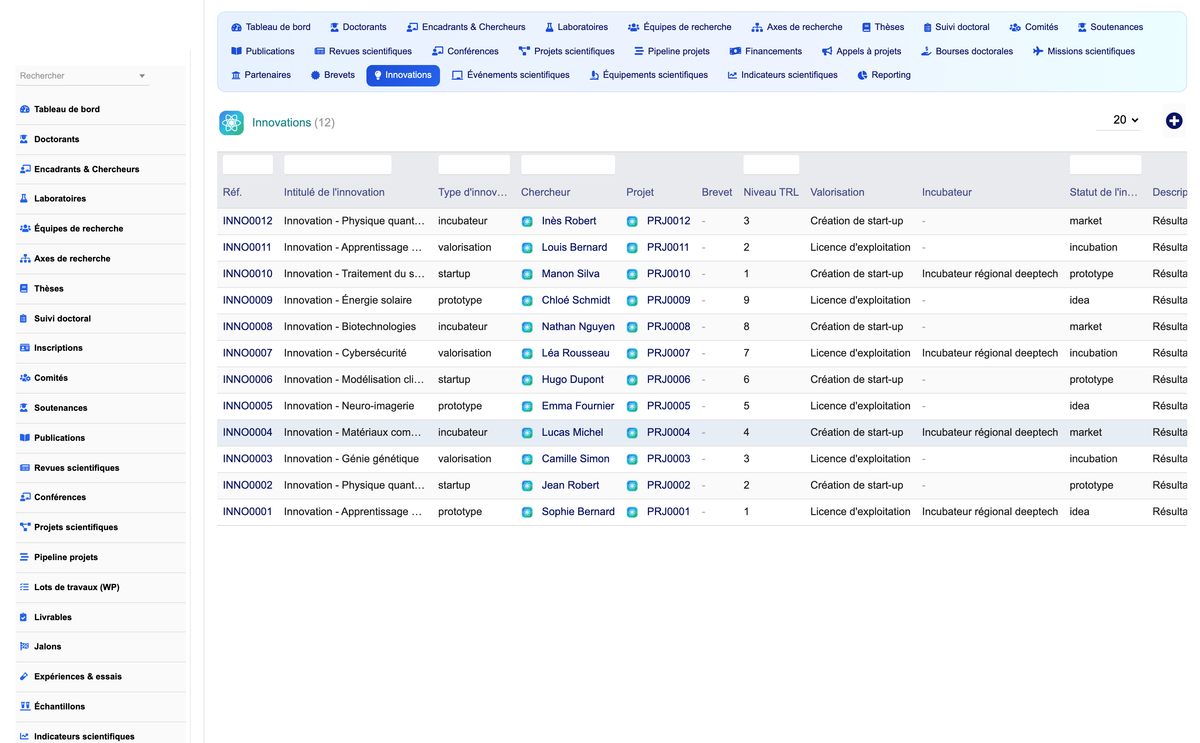Go to the Pipeline projets tab
Screen dimensions: 1200x743
(x=672, y=51)
